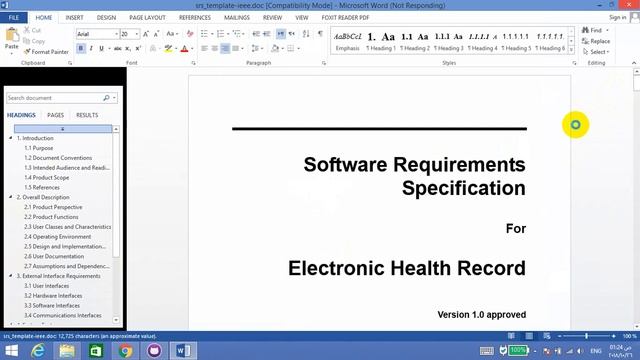The width and height of the screenshot is (640, 360).
Task: Apply Emphasis style
Action: 347,41
